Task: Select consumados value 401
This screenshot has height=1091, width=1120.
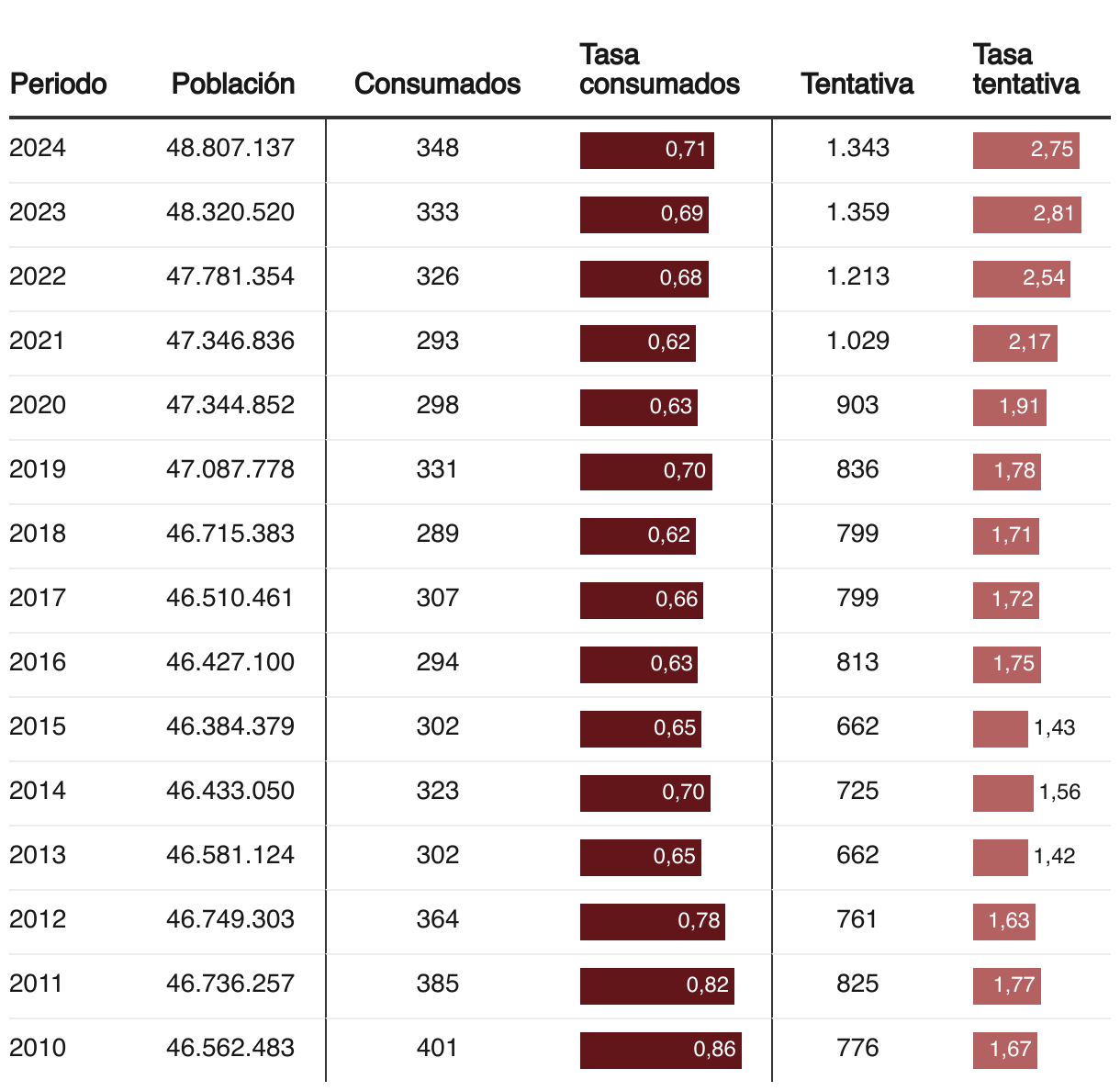Action: click(x=437, y=1048)
